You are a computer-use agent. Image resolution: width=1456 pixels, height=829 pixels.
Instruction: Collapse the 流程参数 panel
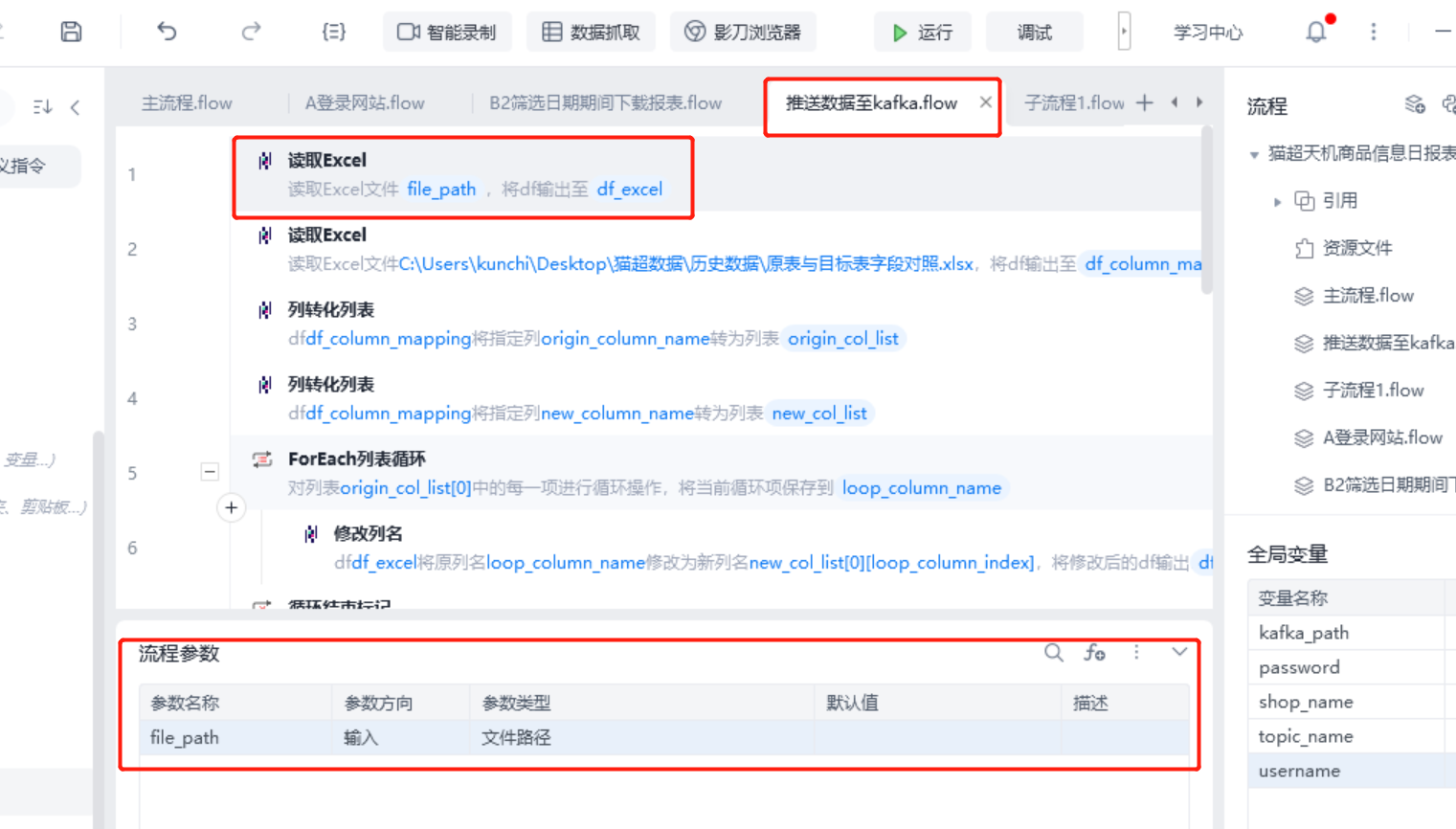click(1179, 653)
